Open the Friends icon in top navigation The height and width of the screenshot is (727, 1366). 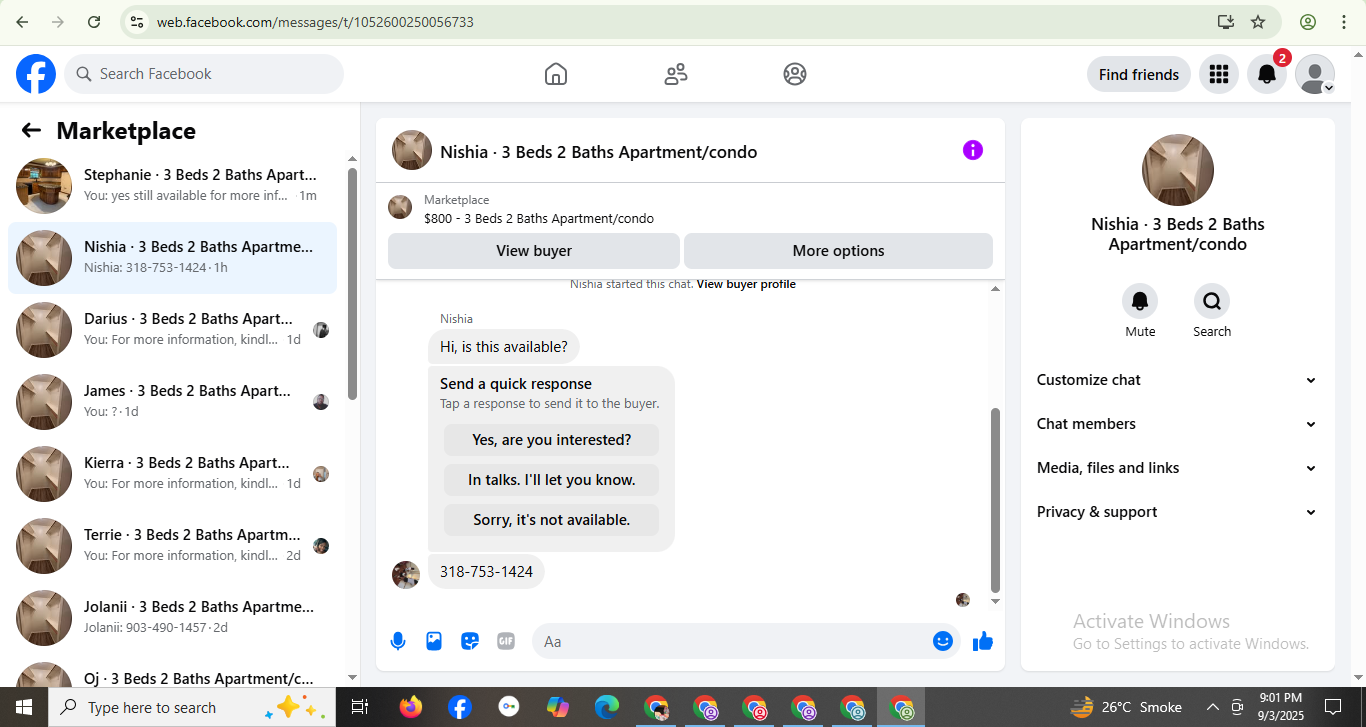point(676,74)
